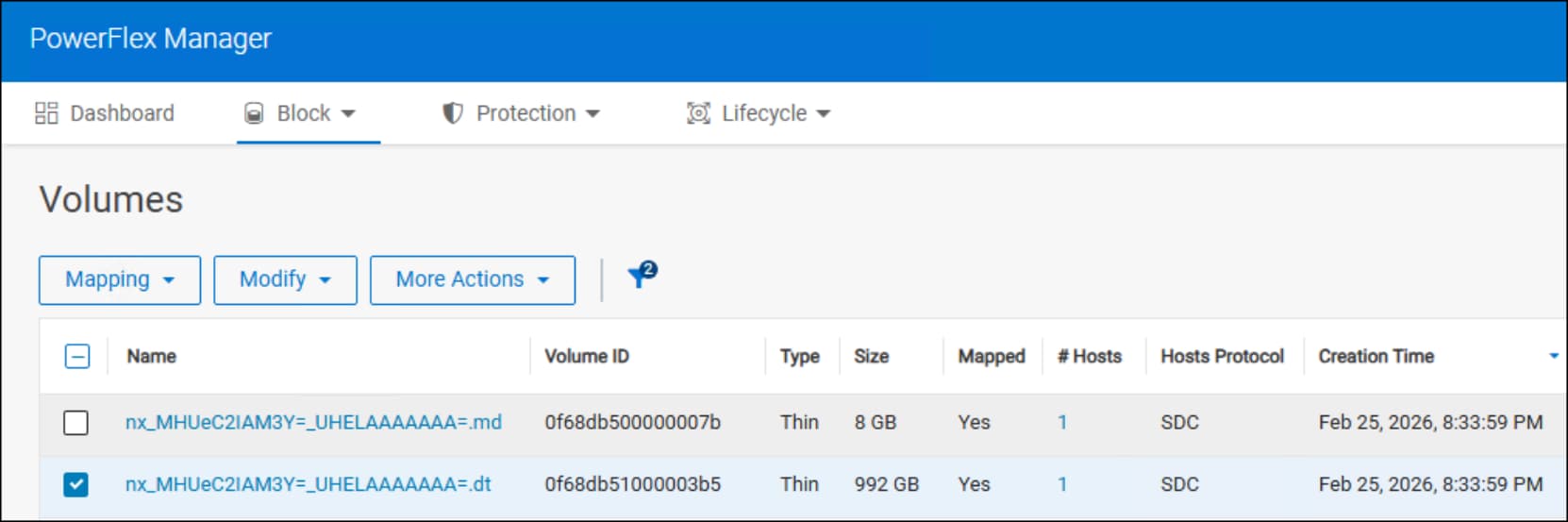Check the box for volume ending .md

[75, 422]
